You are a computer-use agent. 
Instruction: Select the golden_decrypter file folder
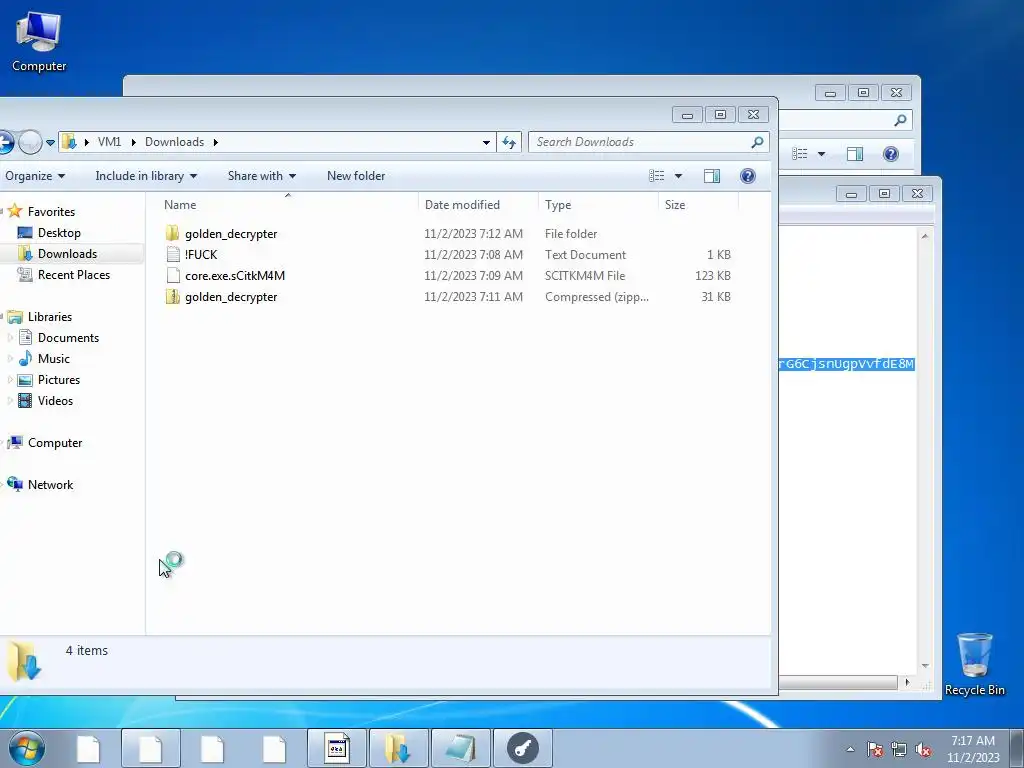pos(231,234)
